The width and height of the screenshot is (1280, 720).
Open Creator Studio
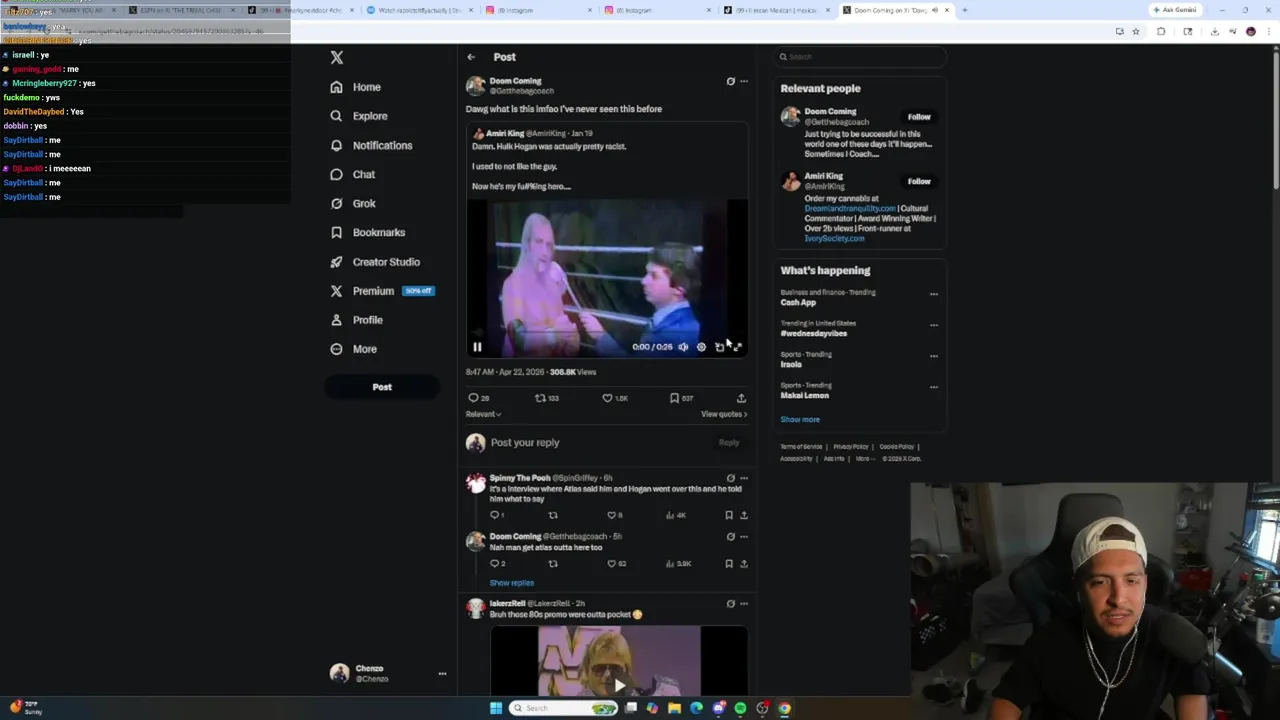375,262
